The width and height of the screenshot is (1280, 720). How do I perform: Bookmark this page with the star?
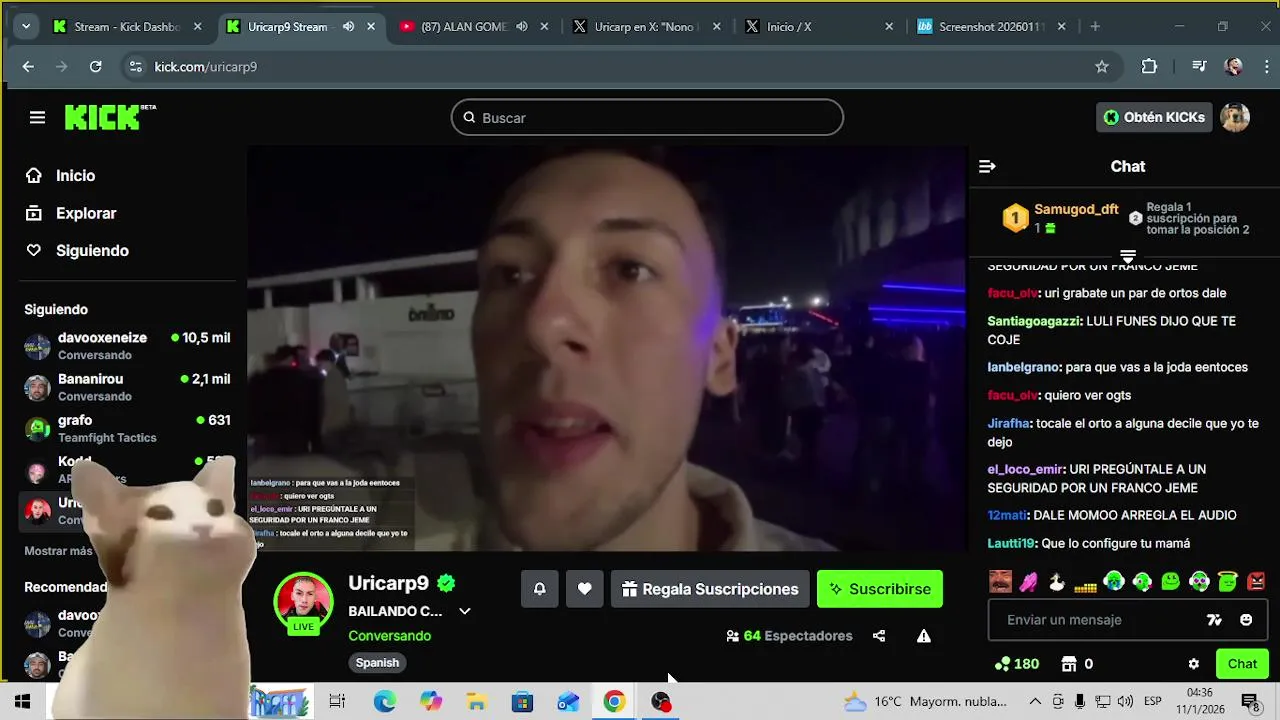tap(1102, 66)
